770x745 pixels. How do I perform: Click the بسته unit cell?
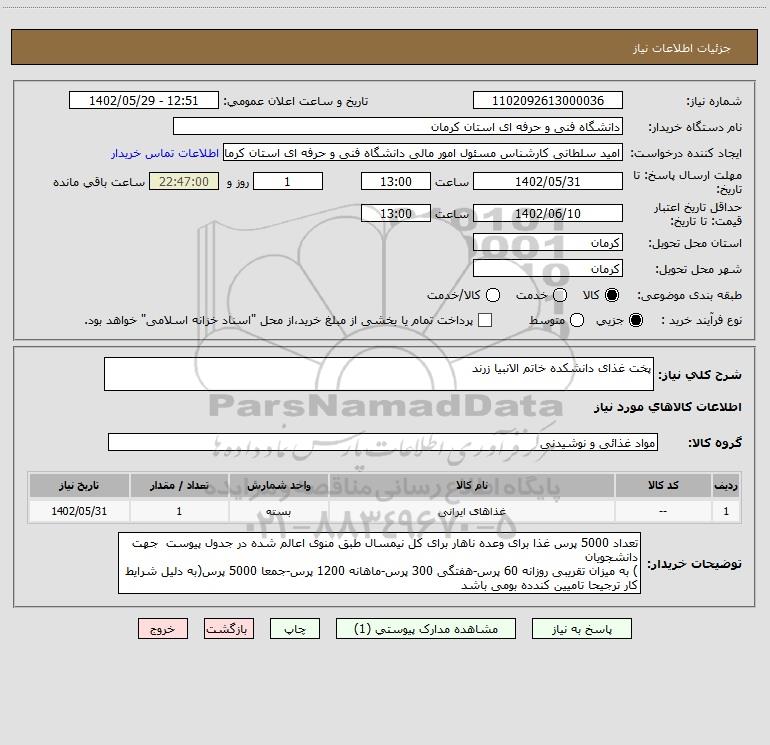(278, 511)
